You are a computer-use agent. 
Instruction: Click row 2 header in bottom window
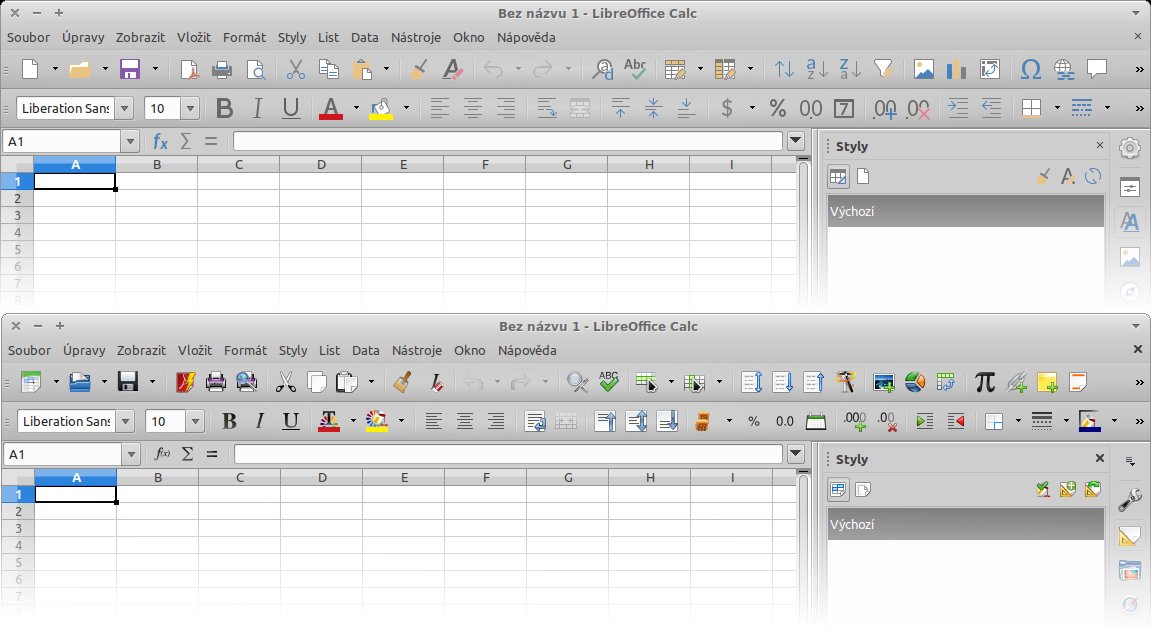(18, 511)
